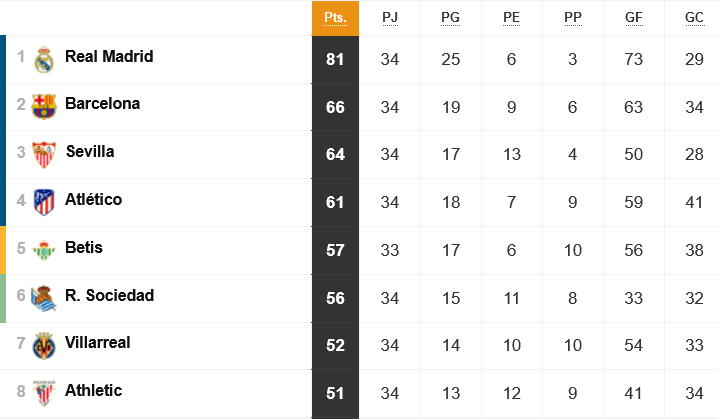721x420 pixels.
Task: Select the Sevilla team badge
Action: coord(44,155)
